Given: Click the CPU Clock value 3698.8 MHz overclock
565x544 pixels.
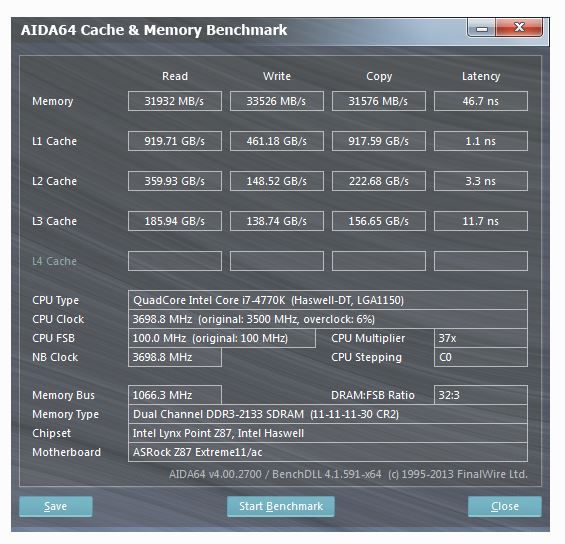Looking at the screenshot, I should click(x=328, y=319).
